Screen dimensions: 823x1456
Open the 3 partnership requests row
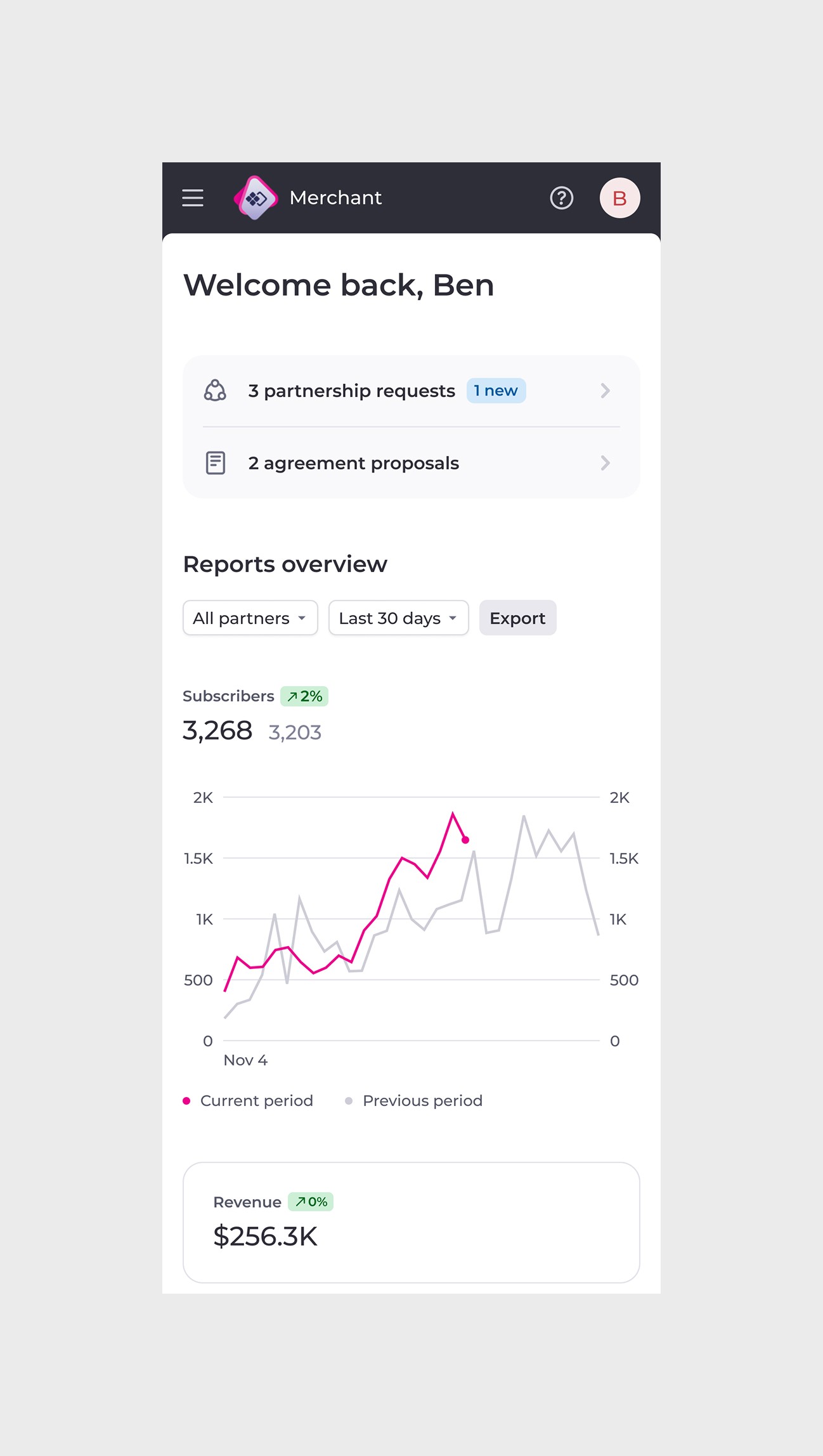pos(411,391)
